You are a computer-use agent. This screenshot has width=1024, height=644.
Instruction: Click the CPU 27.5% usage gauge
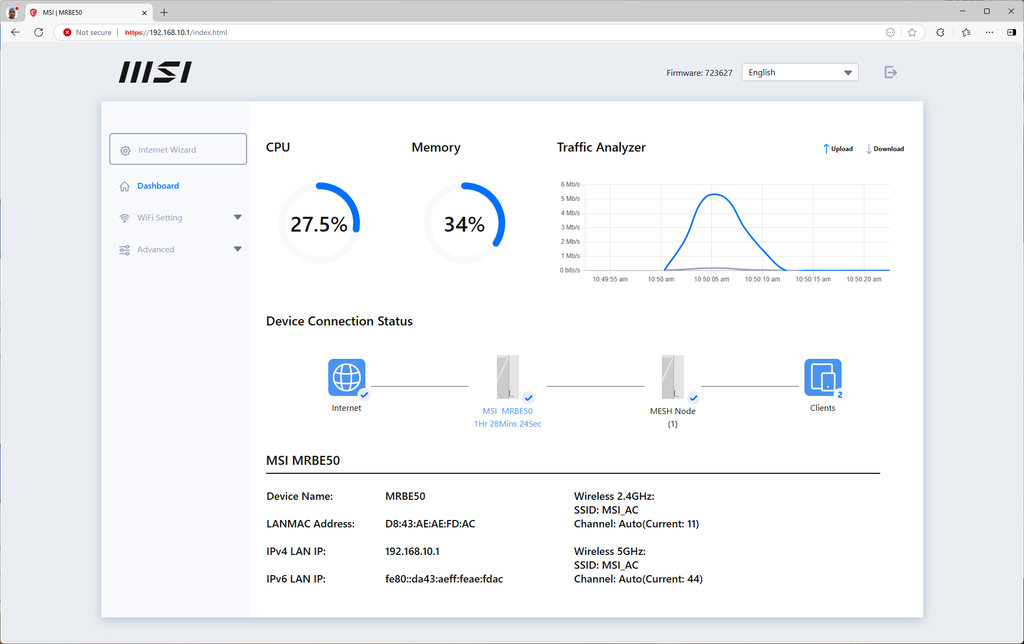pyautogui.click(x=319, y=224)
